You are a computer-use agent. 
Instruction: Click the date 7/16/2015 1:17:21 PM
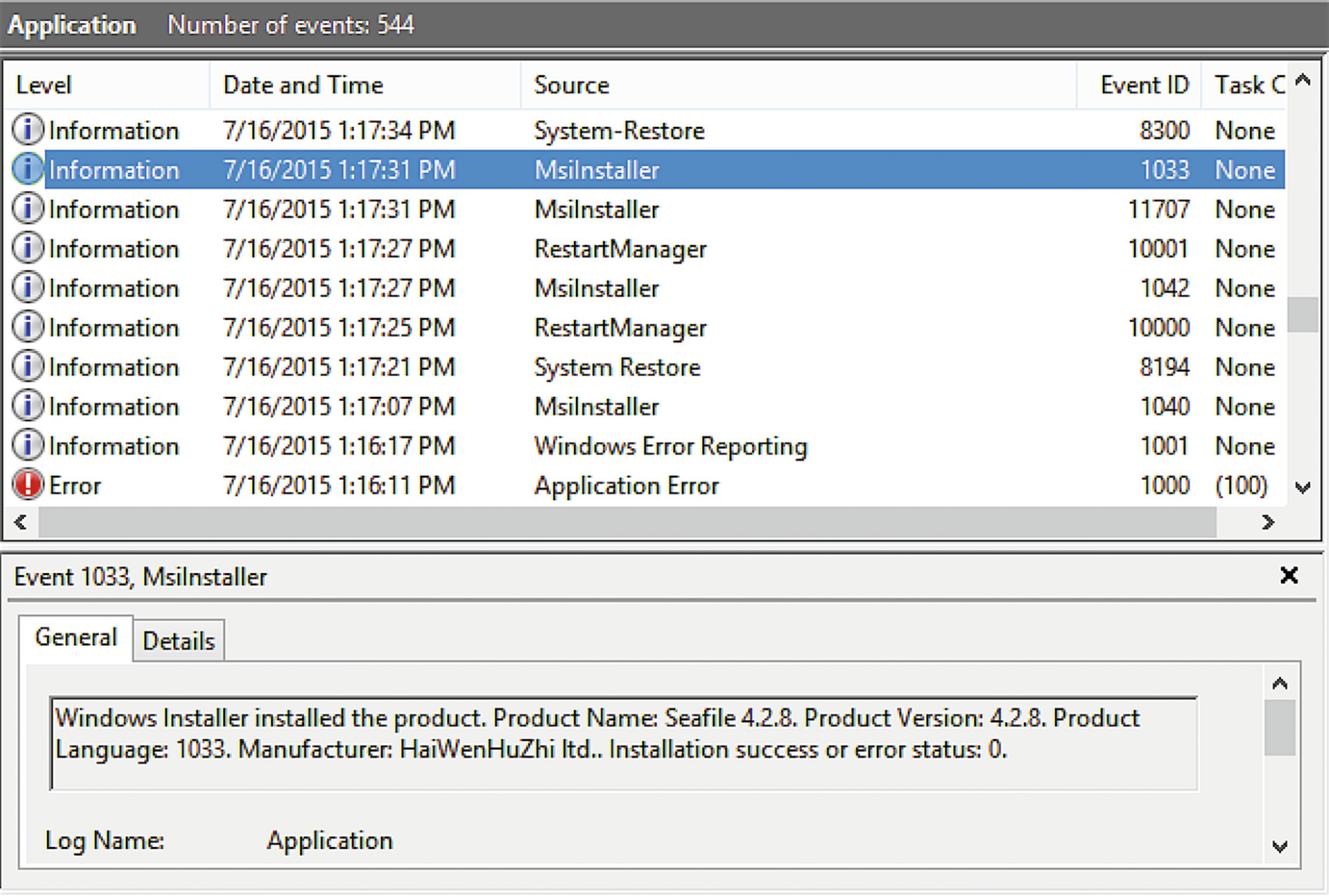coord(339,366)
